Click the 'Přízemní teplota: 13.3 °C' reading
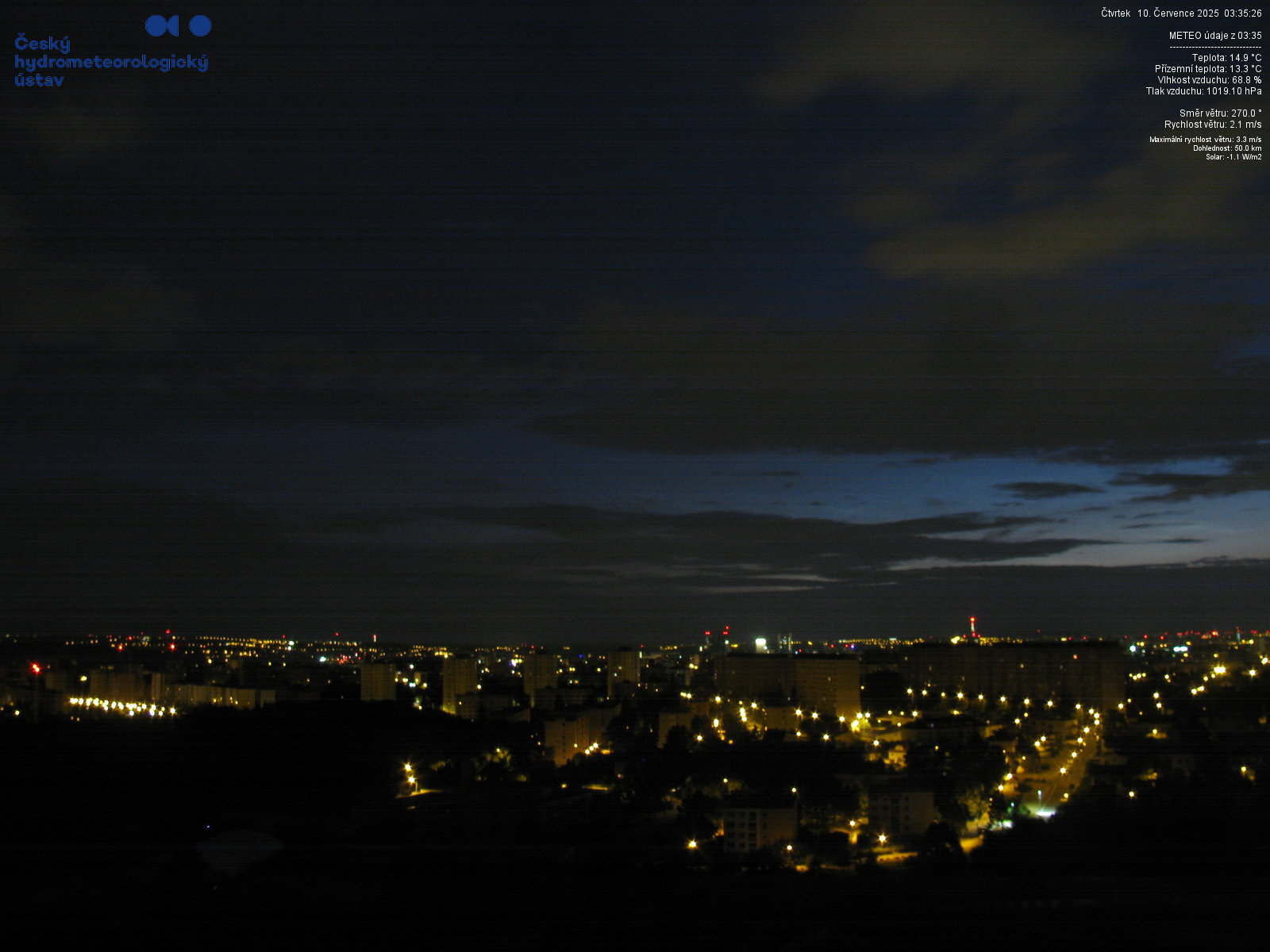 [x=1208, y=69]
